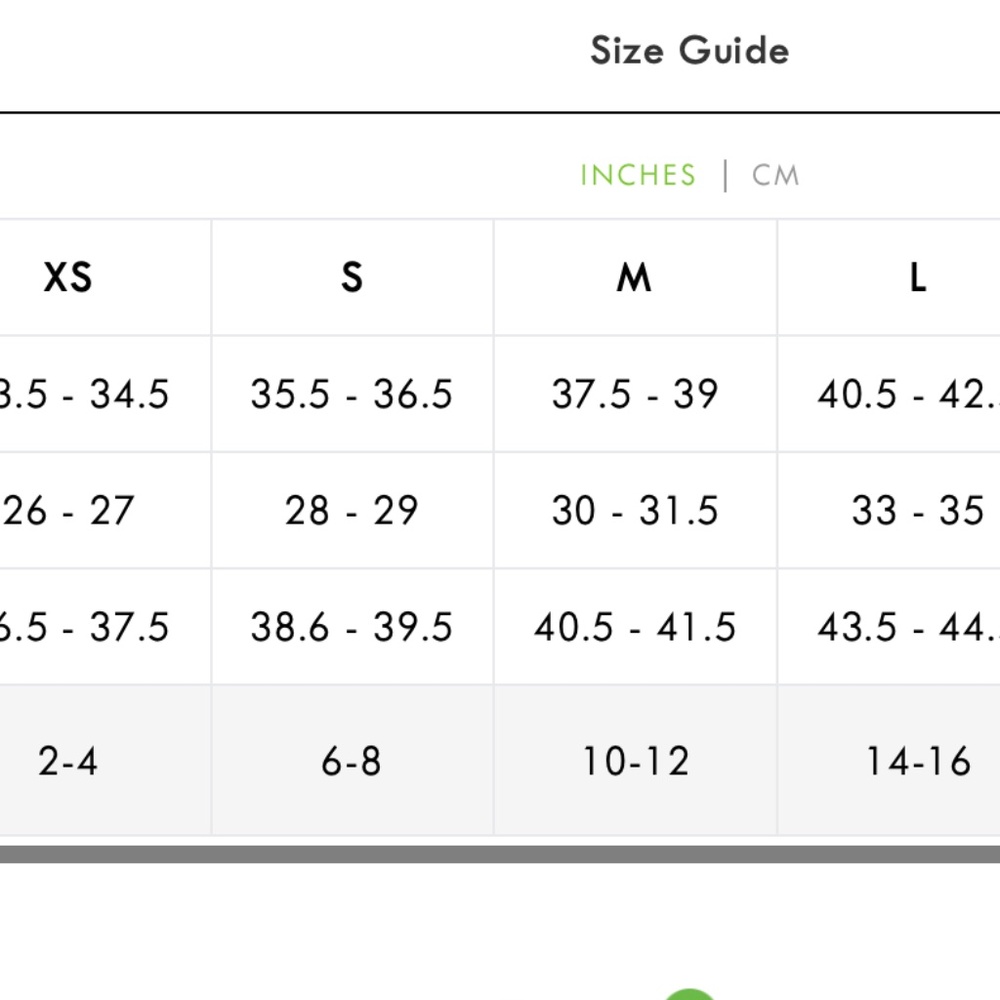
Task: Switch units to CM
Action: pyautogui.click(x=775, y=175)
